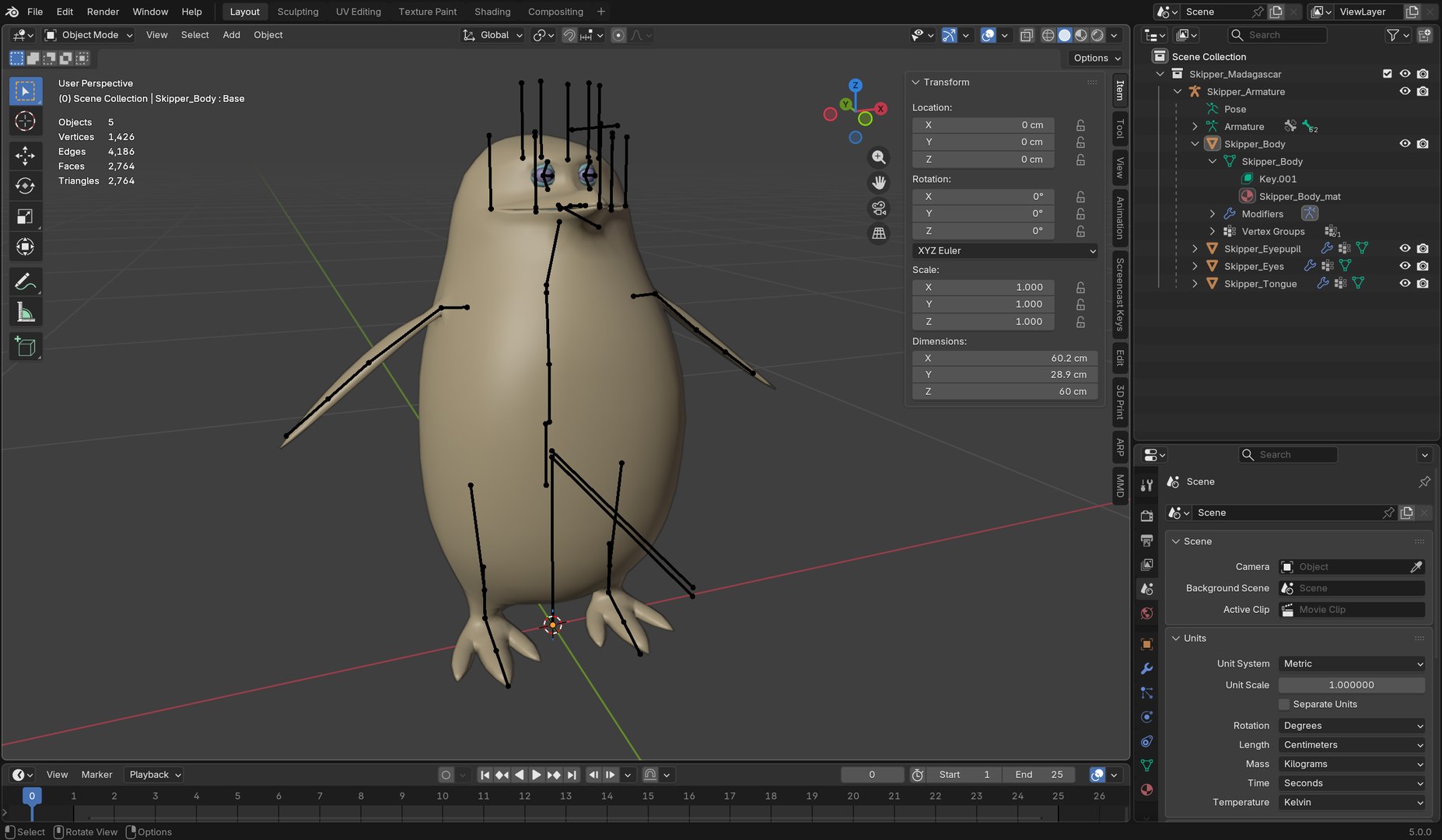Toggle Skipper_Madagascar collection exclude checkbox
Screen dimensions: 1442x840
(x=1387, y=74)
